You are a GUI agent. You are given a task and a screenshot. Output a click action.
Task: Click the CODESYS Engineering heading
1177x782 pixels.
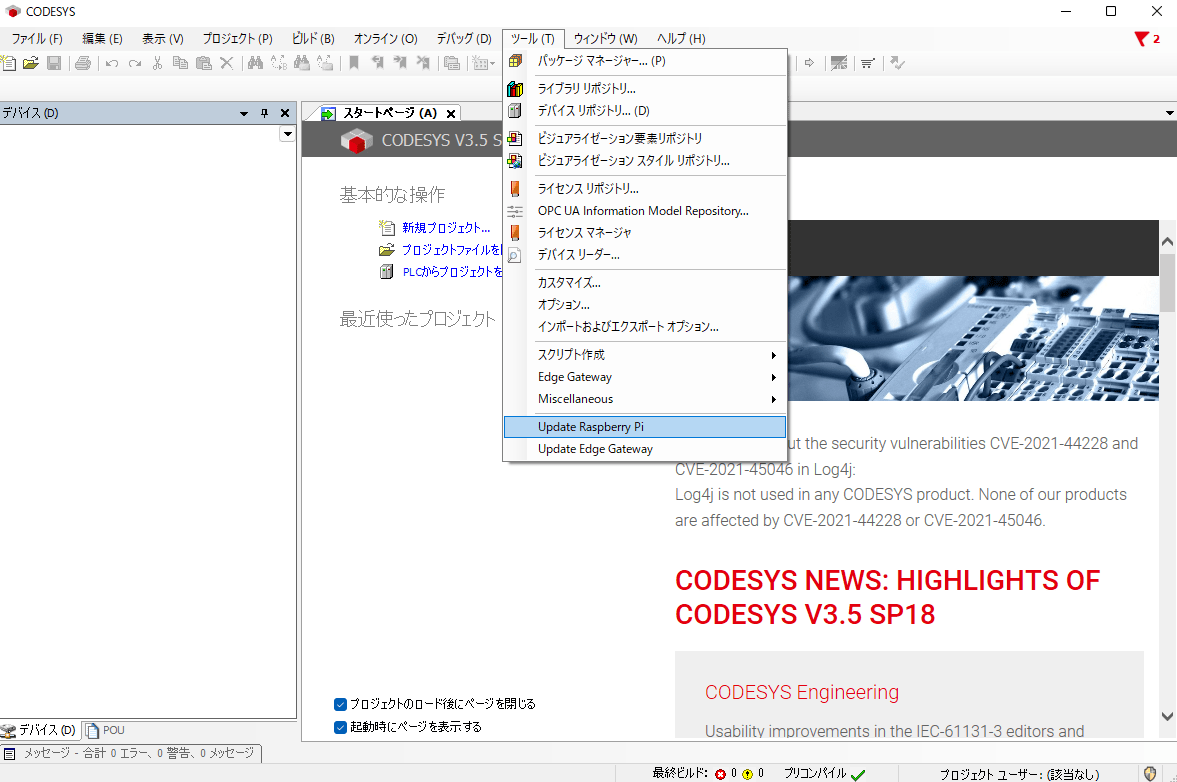tap(802, 692)
